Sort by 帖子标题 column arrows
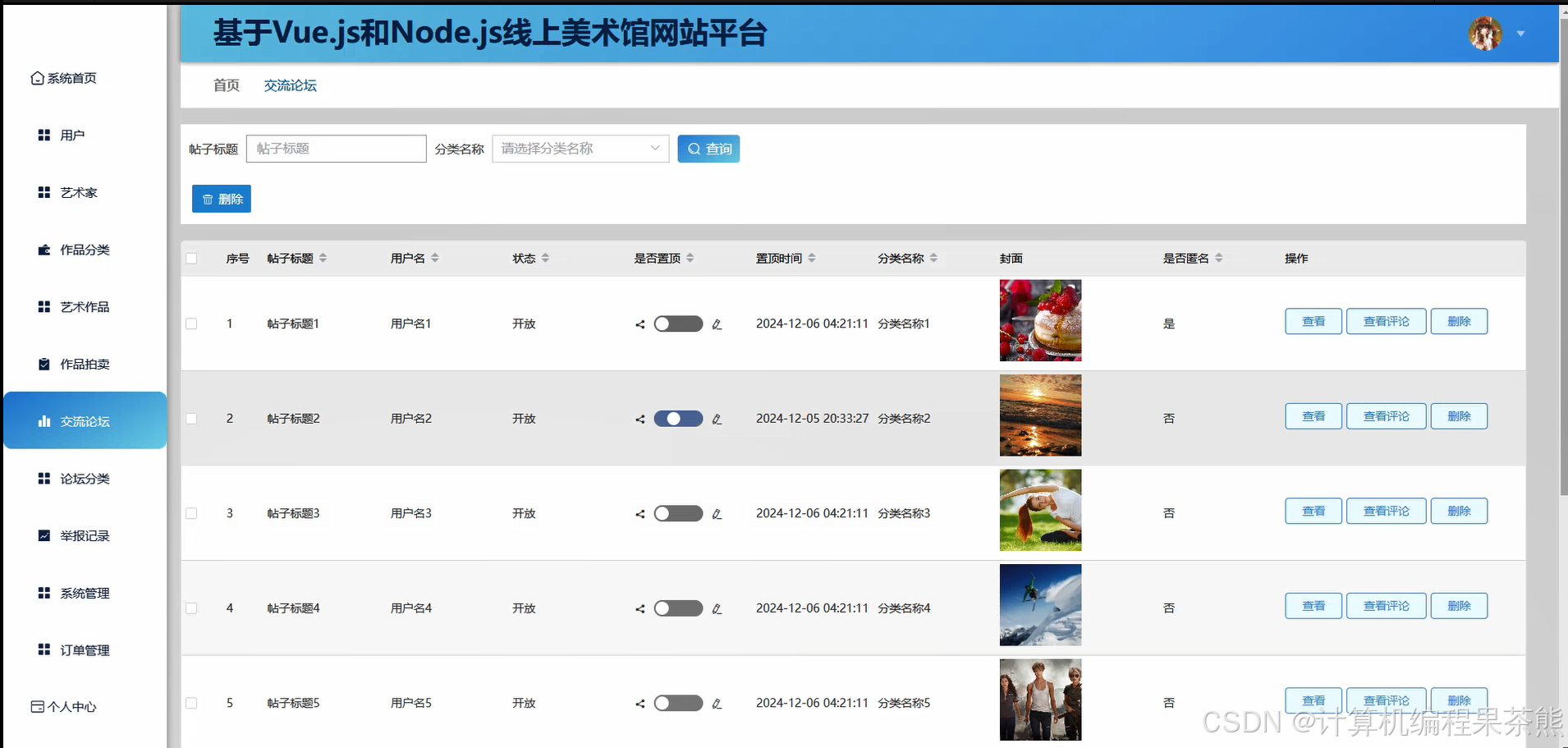The image size is (1568, 748). (323, 258)
